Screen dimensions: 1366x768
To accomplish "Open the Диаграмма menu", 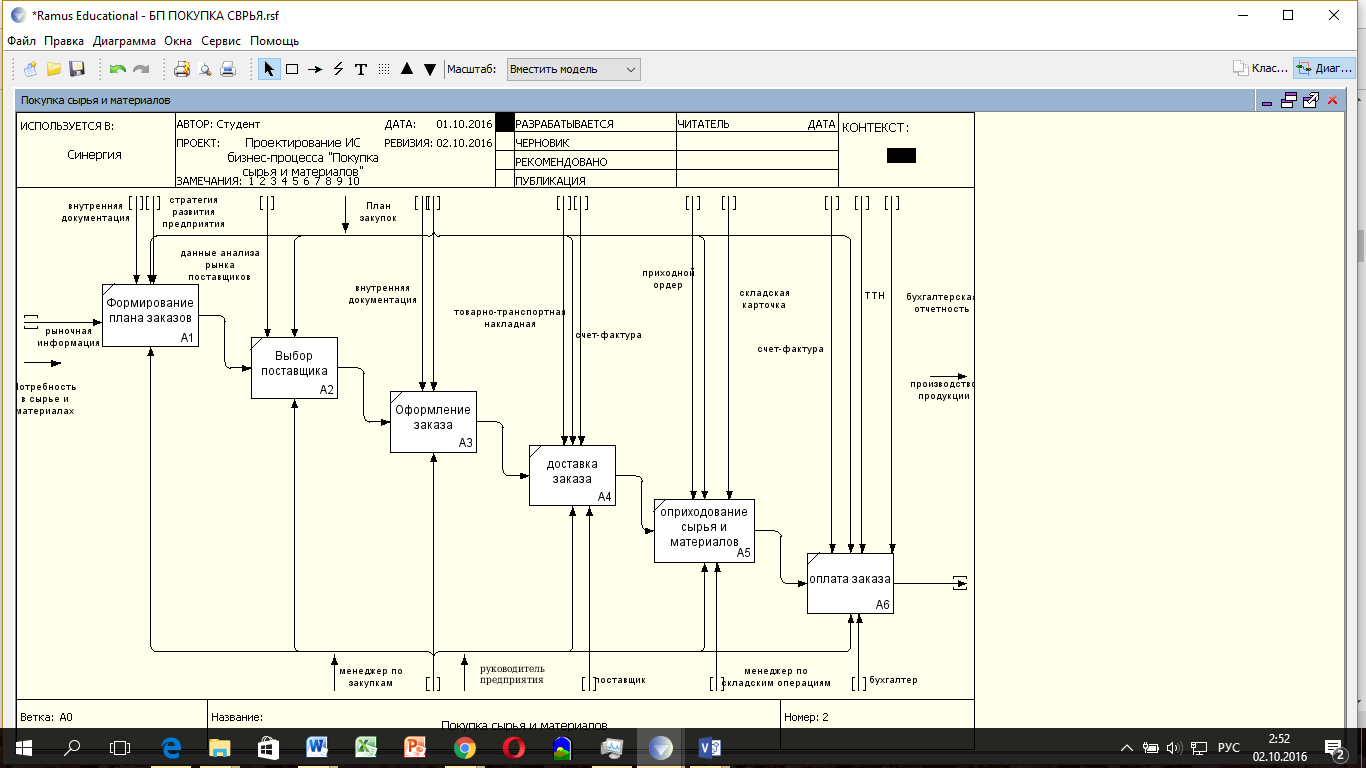I will tap(124, 41).
